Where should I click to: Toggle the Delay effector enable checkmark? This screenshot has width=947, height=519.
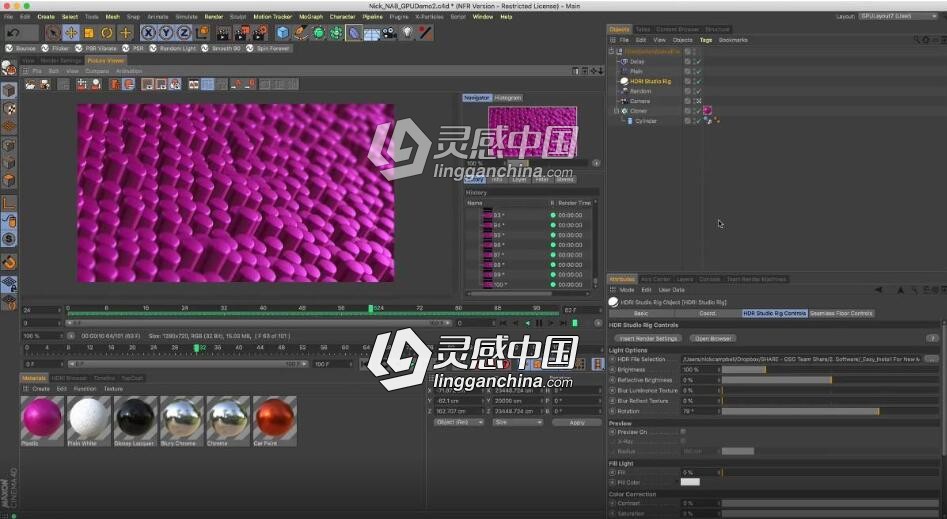click(x=698, y=62)
